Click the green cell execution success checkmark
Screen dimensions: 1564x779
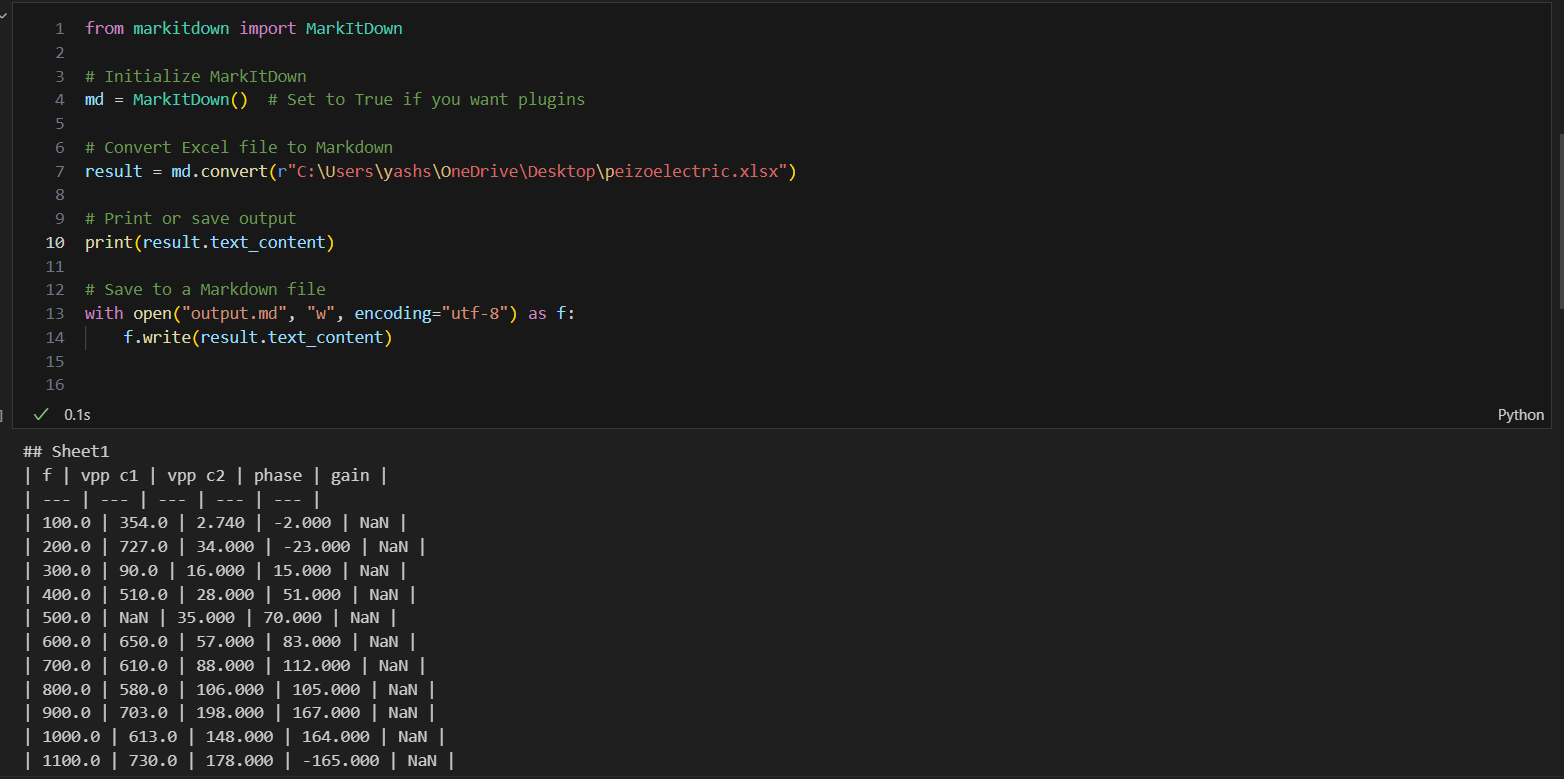(x=41, y=414)
